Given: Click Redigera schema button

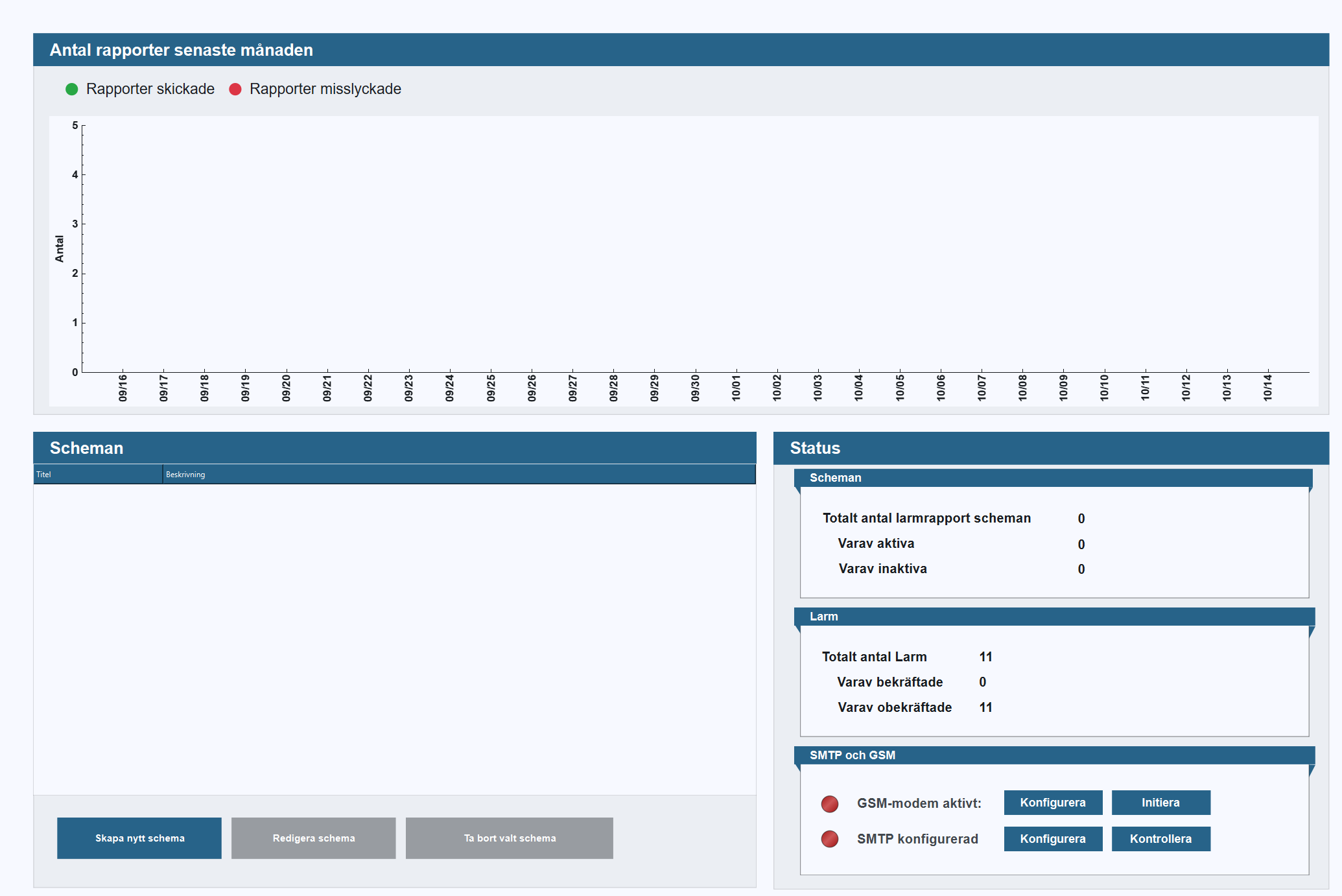Looking at the screenshot, I should coord(313,838).
